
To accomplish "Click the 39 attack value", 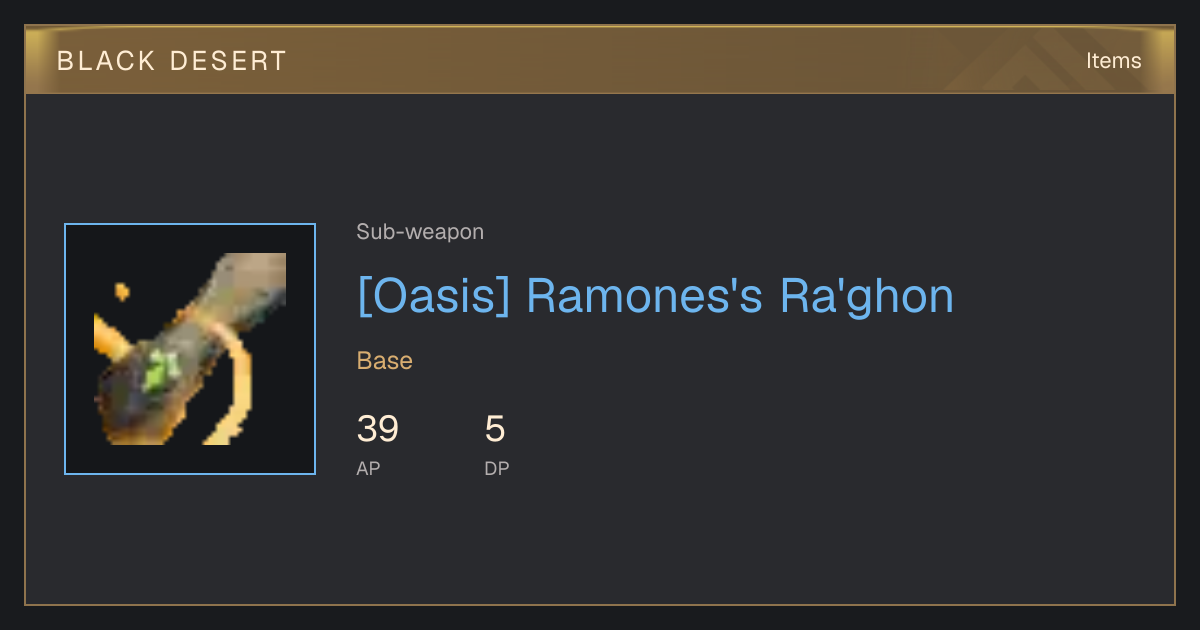I will tap(378, 429).
